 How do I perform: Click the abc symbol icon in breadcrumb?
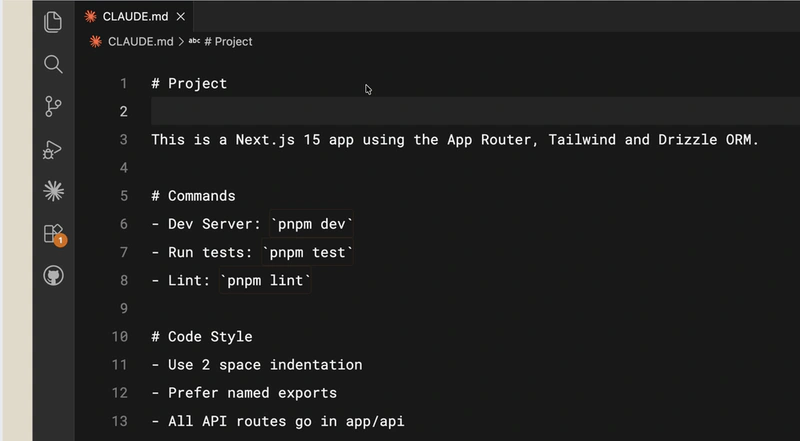[194, 41]
